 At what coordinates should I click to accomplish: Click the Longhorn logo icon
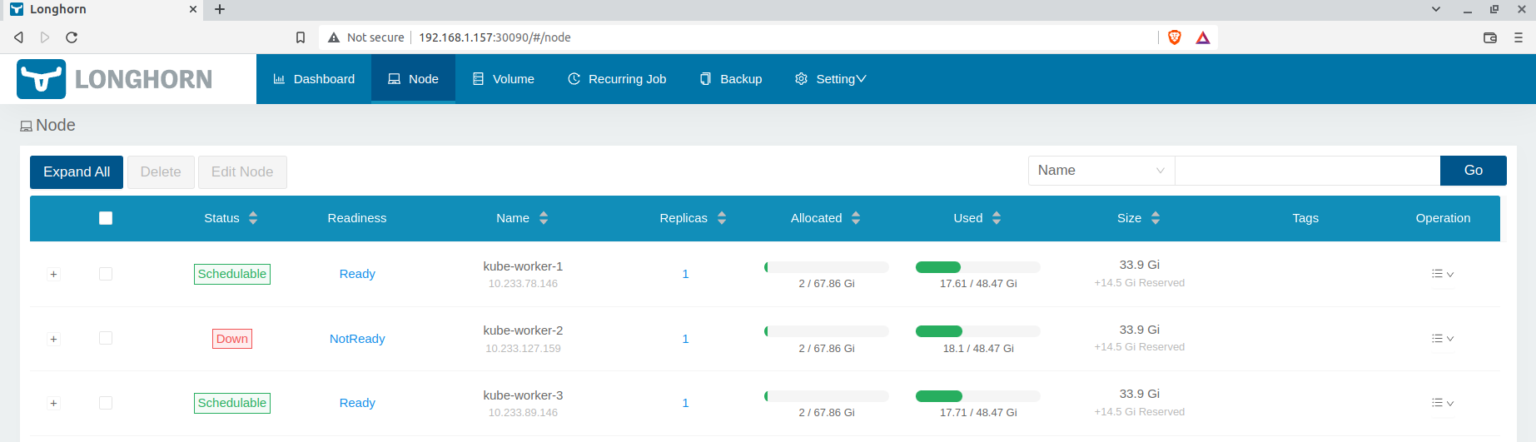click(41, 79)
